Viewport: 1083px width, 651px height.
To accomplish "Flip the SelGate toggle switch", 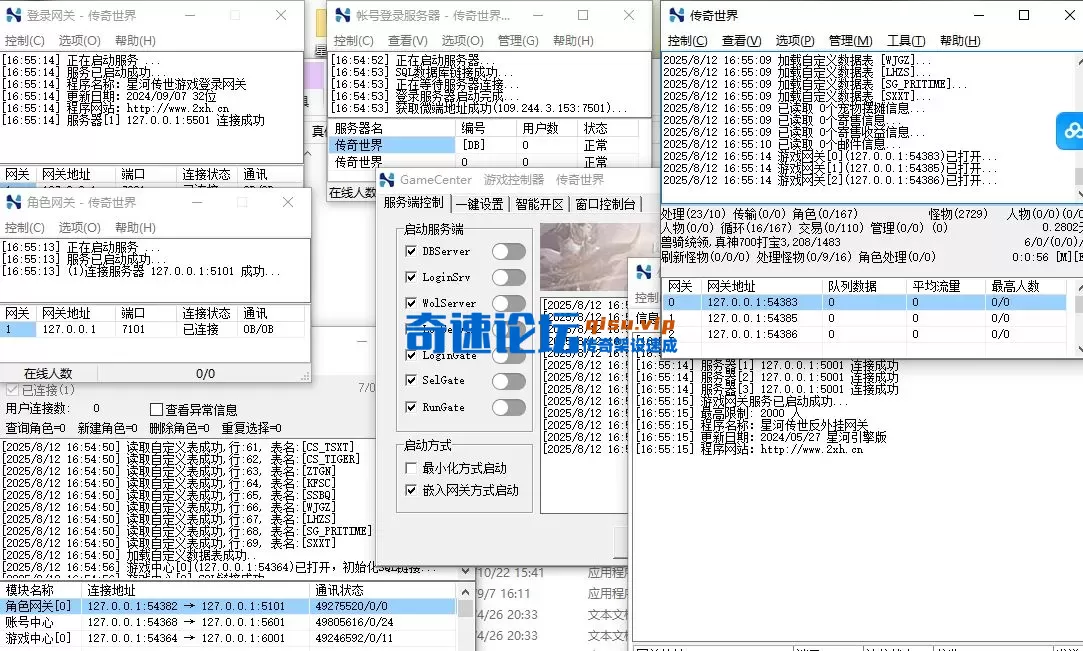I will pyautogui.click(x=509, y=381).
